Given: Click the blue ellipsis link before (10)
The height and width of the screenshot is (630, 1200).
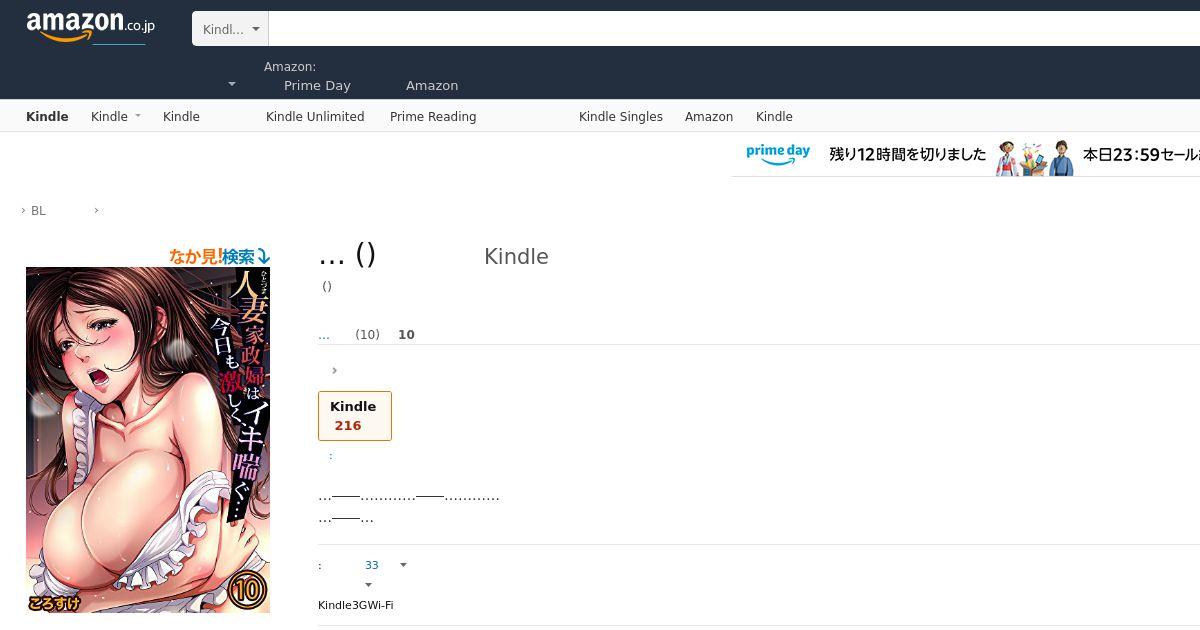Looking at the screenshot, I should click(324, 335).
